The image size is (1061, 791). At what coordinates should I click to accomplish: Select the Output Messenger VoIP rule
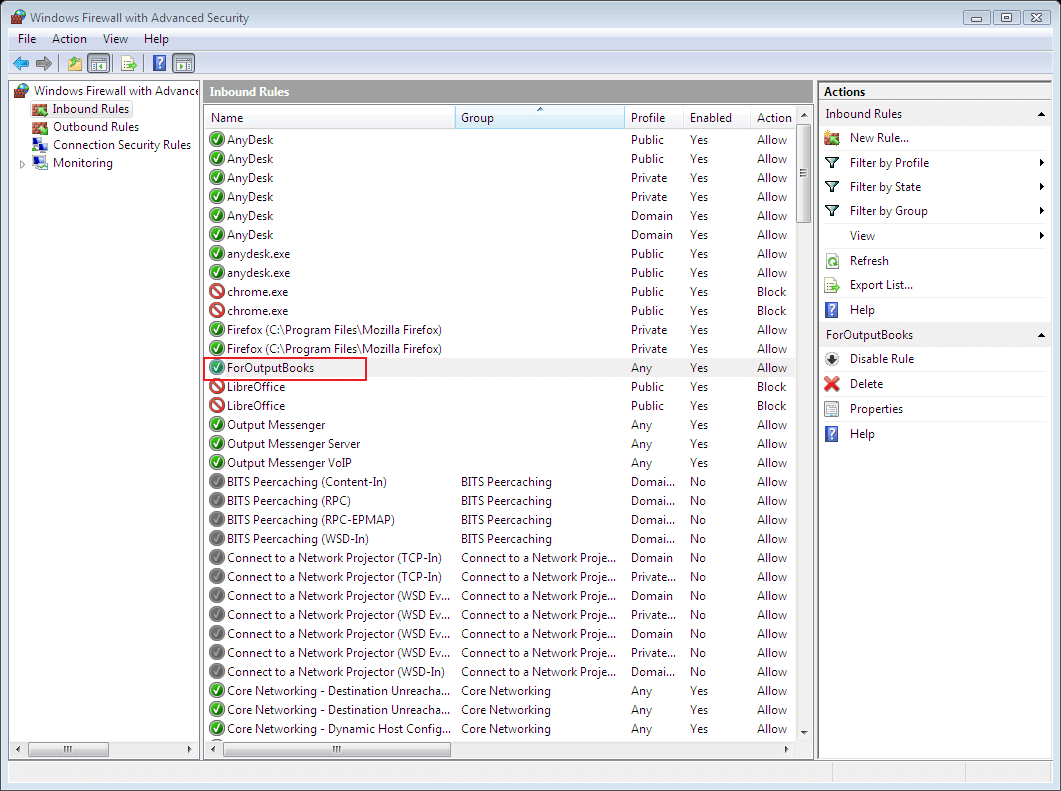click(x=499, y=463)
